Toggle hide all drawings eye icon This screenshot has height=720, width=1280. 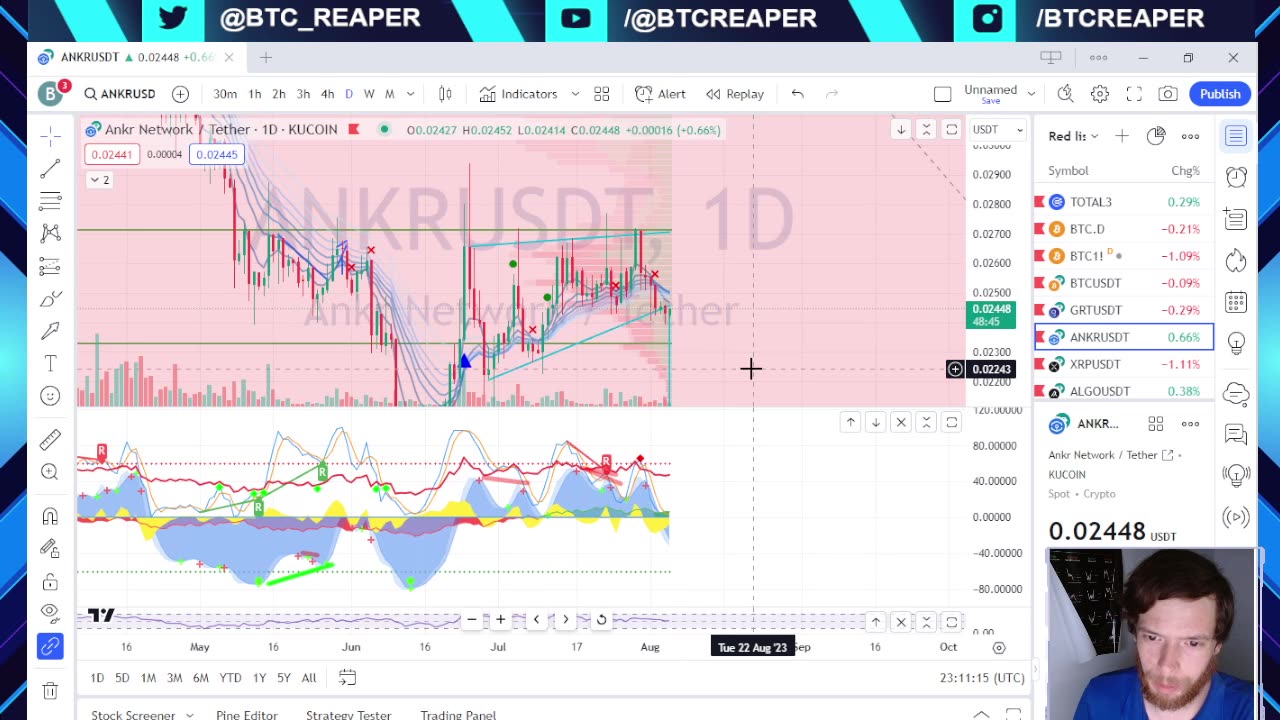pyautogui.click(x=50, y=614)
